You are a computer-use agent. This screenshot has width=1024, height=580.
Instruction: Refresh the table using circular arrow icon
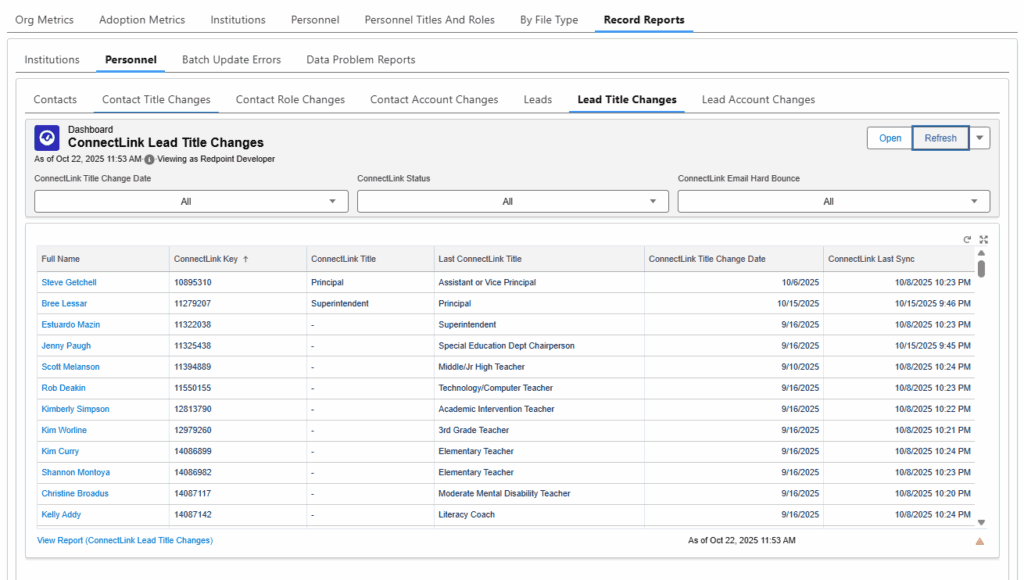pos(965,239)
